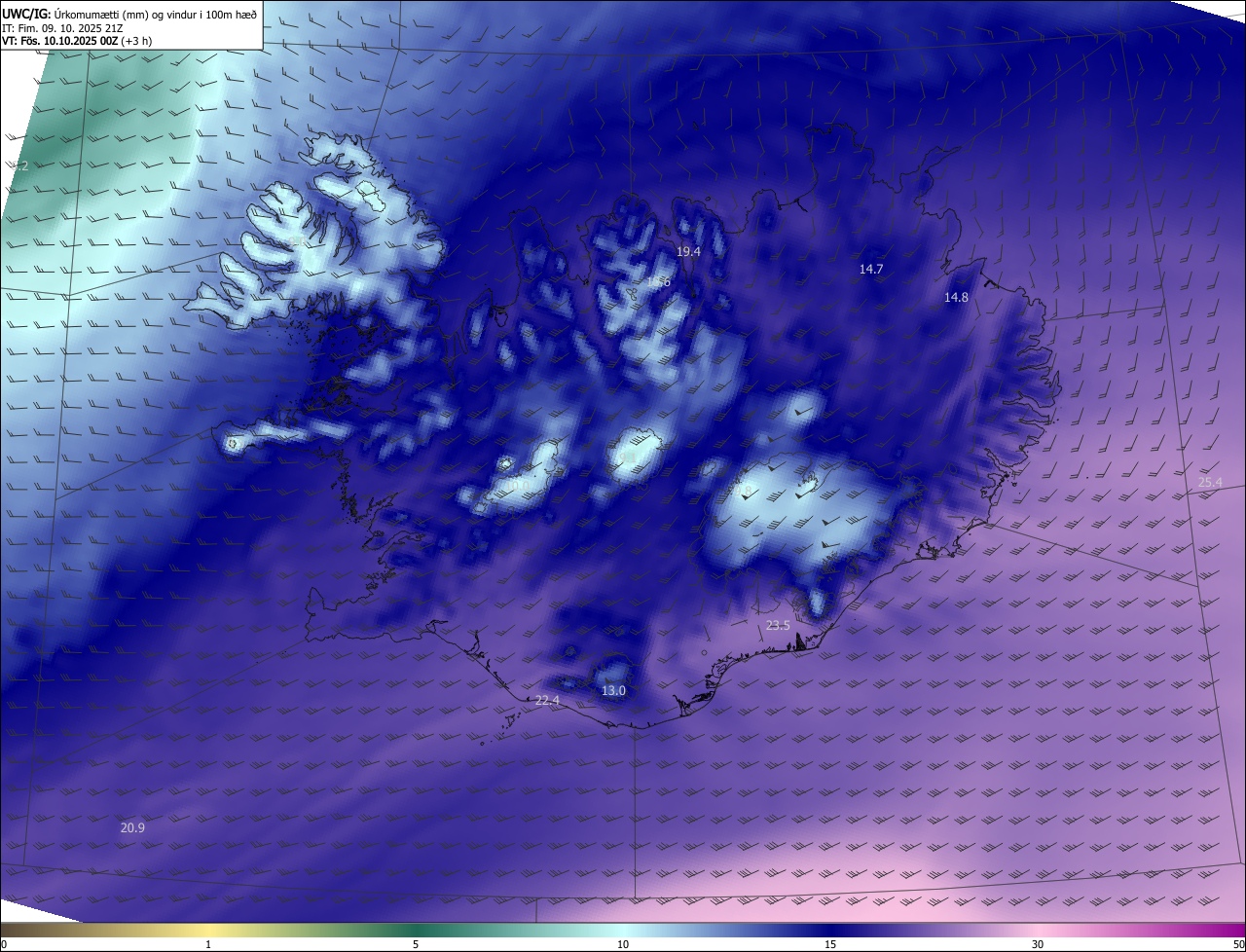
Task: Select the 25.4 value near the east edge
Action: 1210,482
